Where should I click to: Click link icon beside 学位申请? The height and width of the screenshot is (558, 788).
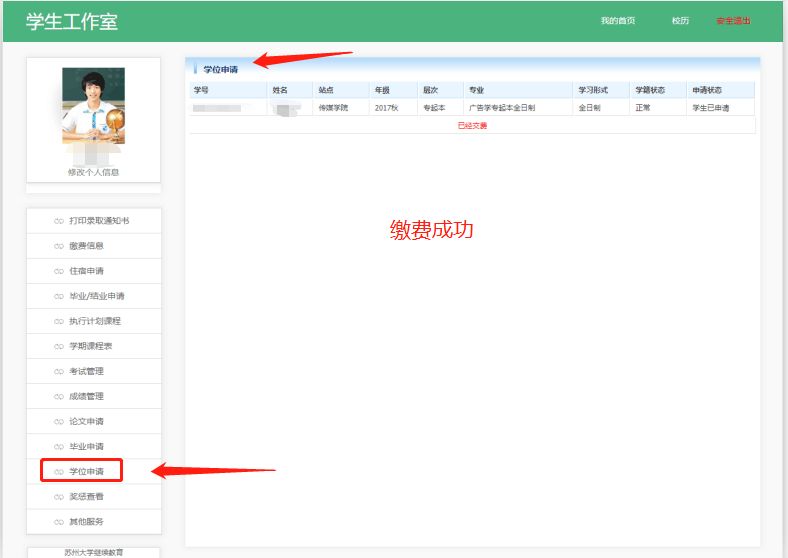point(59,471)
